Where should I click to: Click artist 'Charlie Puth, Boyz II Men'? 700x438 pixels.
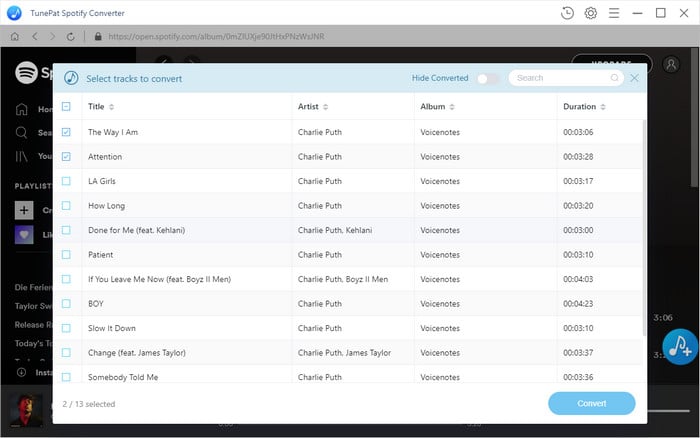point(343,279)
